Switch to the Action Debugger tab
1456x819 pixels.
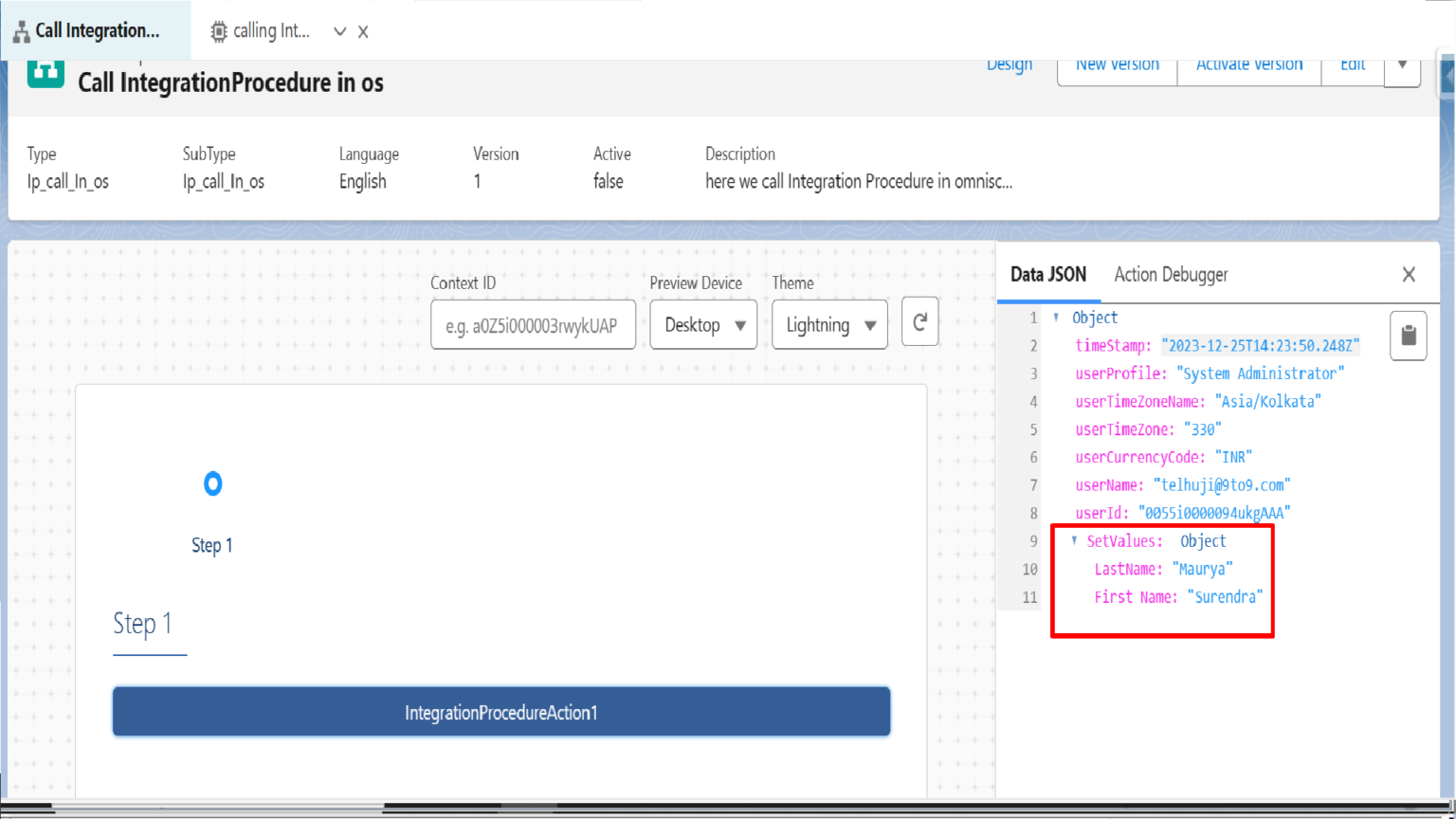tap(1170, 274)
